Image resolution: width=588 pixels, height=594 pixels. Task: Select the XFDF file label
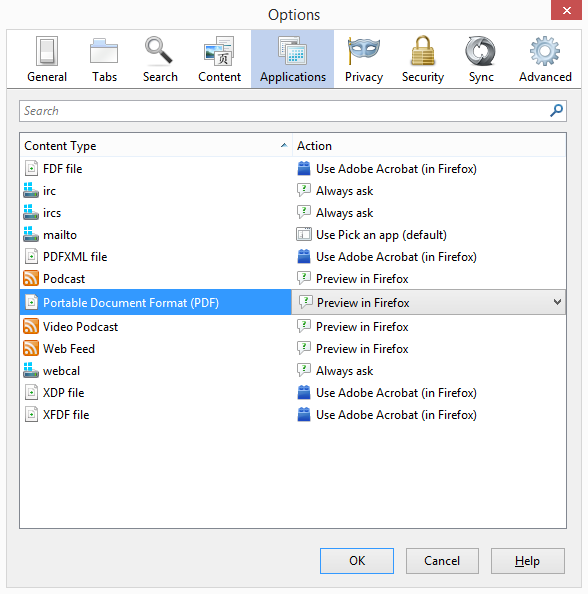[66, 414]
